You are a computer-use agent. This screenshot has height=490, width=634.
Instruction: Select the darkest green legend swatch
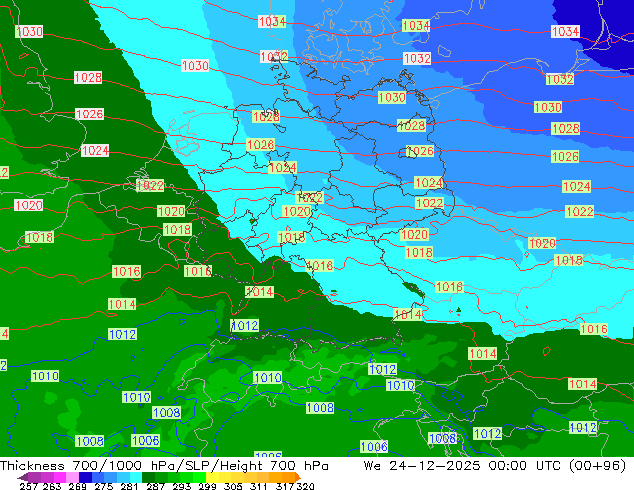pyautogui.click(x=148, y=477)
